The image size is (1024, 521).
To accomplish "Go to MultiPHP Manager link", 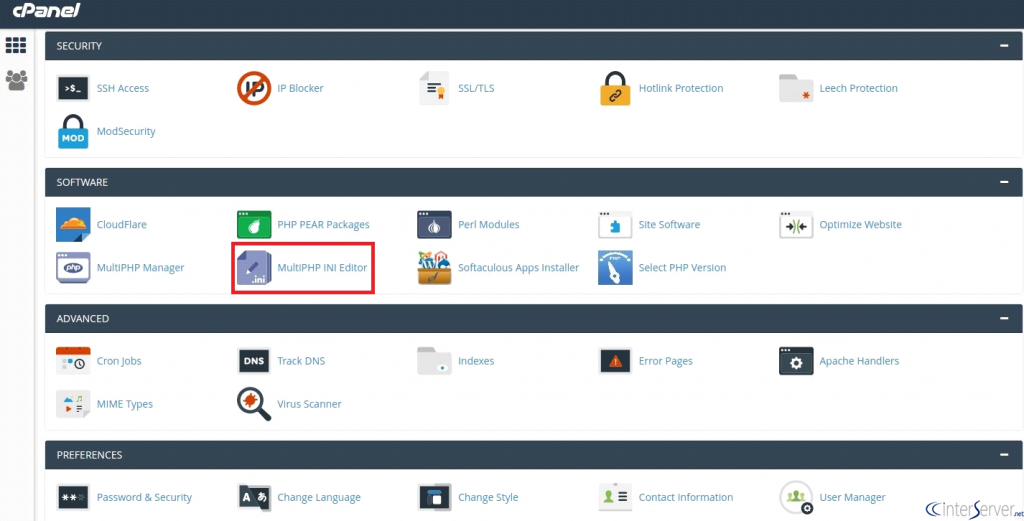I will point(140,268).
